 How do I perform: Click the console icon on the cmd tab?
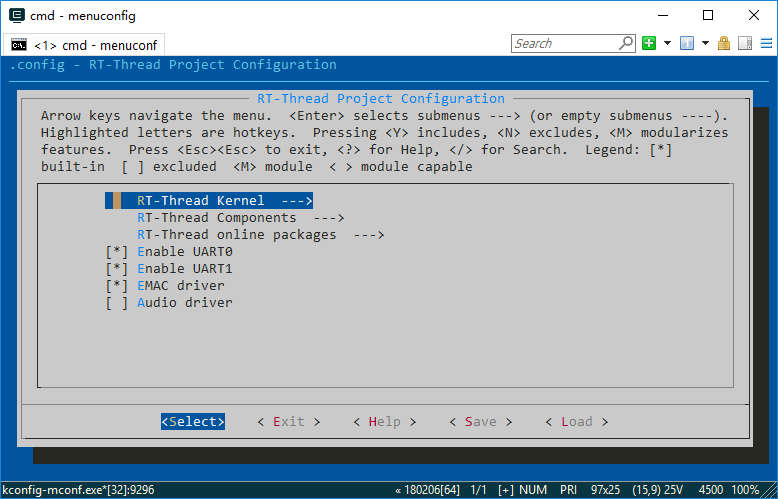coord(19,45)
